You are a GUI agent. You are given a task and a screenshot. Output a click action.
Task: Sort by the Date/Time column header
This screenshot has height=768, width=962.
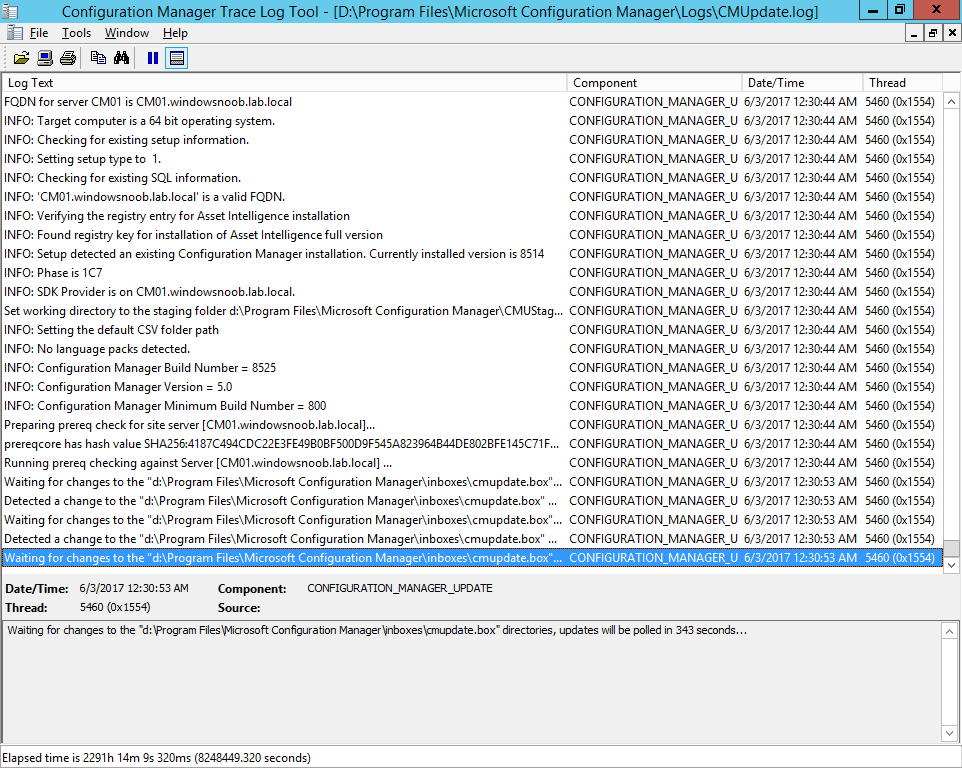tap(802, 83)
